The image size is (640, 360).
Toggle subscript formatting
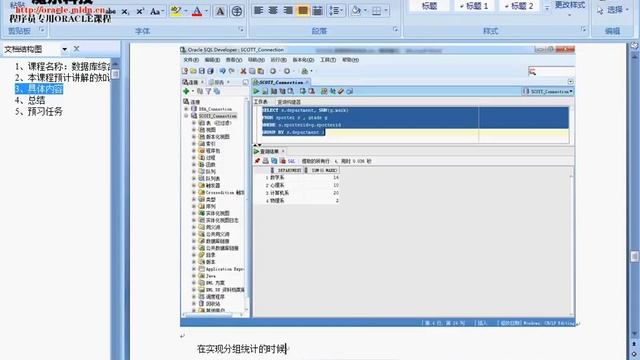click(x=125, y=11)
